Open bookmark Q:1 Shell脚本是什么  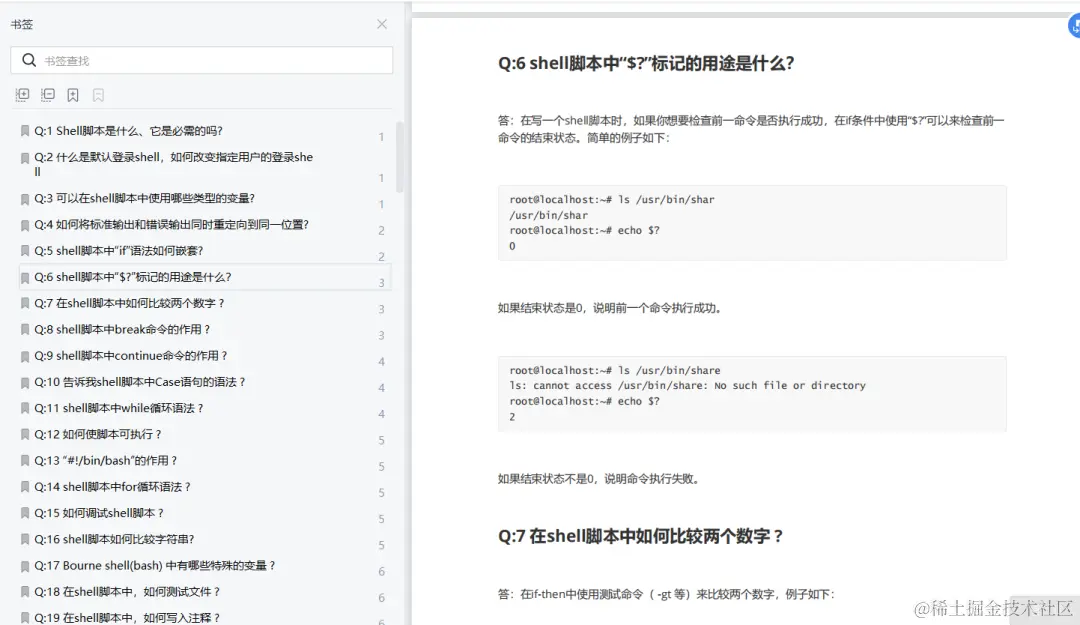coord(129,131)
